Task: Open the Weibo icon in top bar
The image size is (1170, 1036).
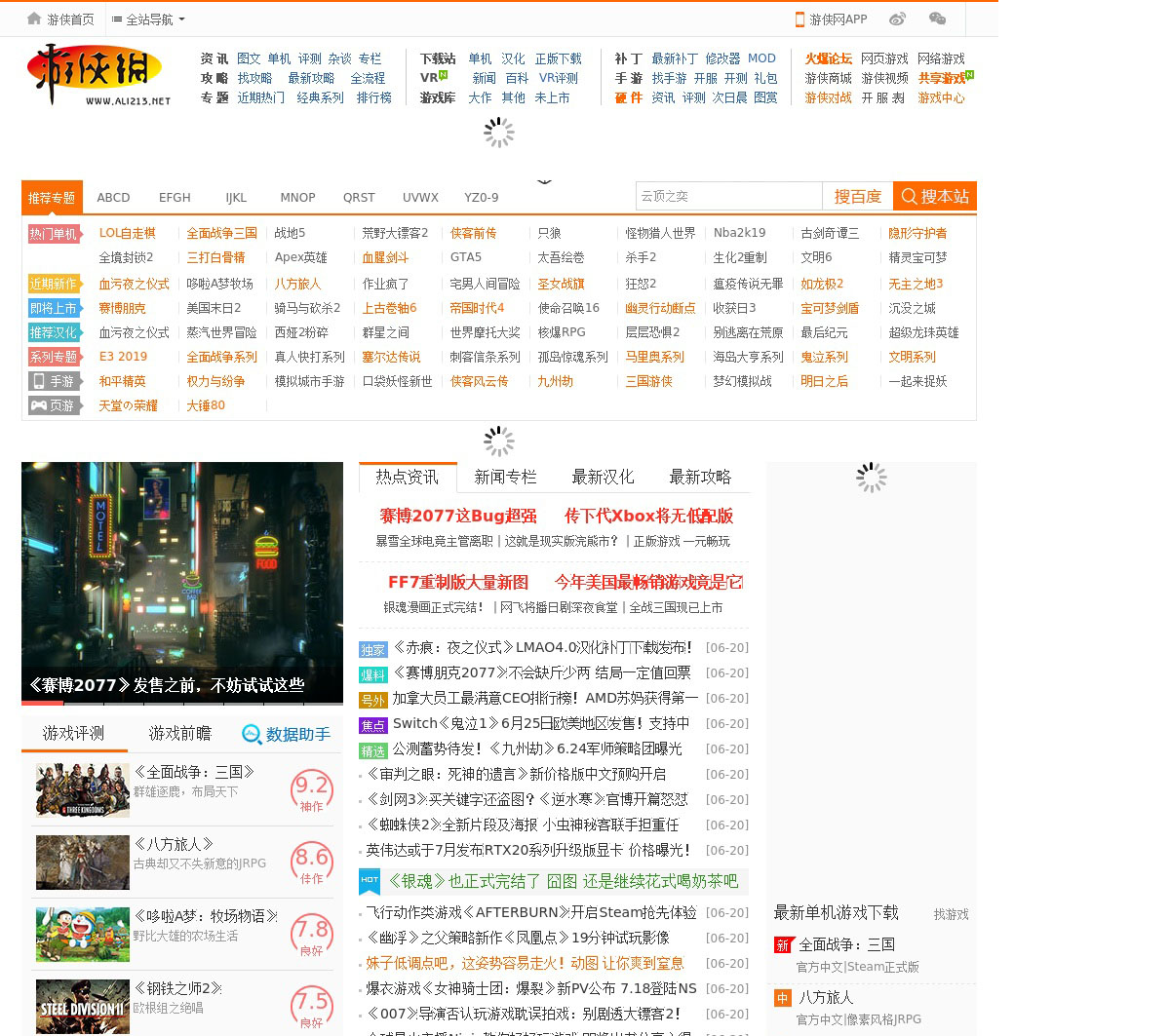Action: click(x=897, y=19)
